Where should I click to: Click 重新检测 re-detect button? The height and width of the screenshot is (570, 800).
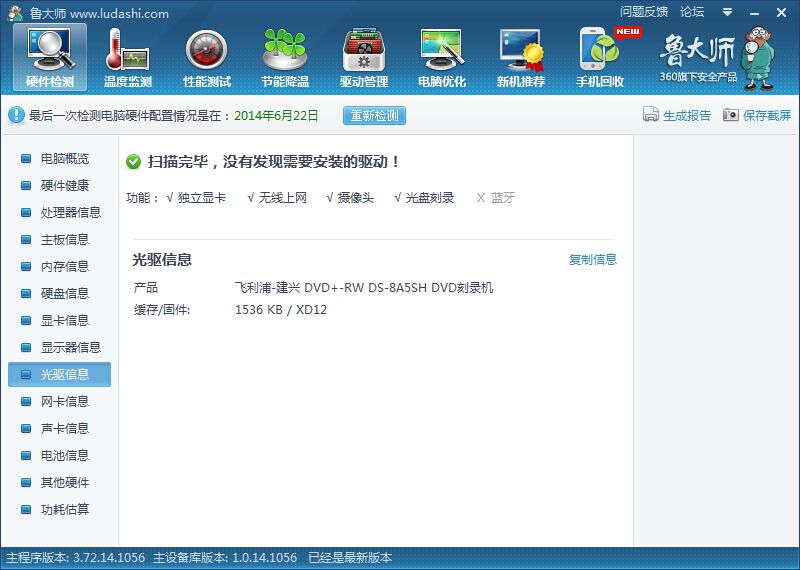374,115
